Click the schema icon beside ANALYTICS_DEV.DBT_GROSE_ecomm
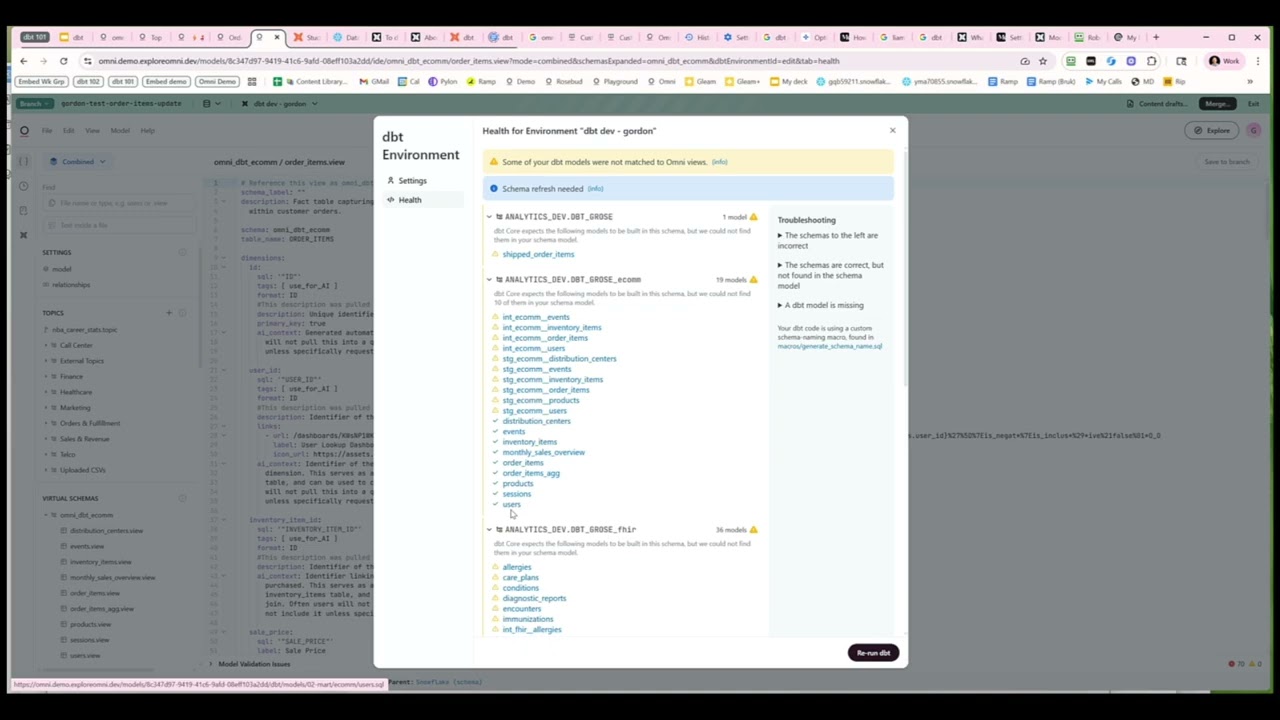The image size is (1280, 720). 499,280
